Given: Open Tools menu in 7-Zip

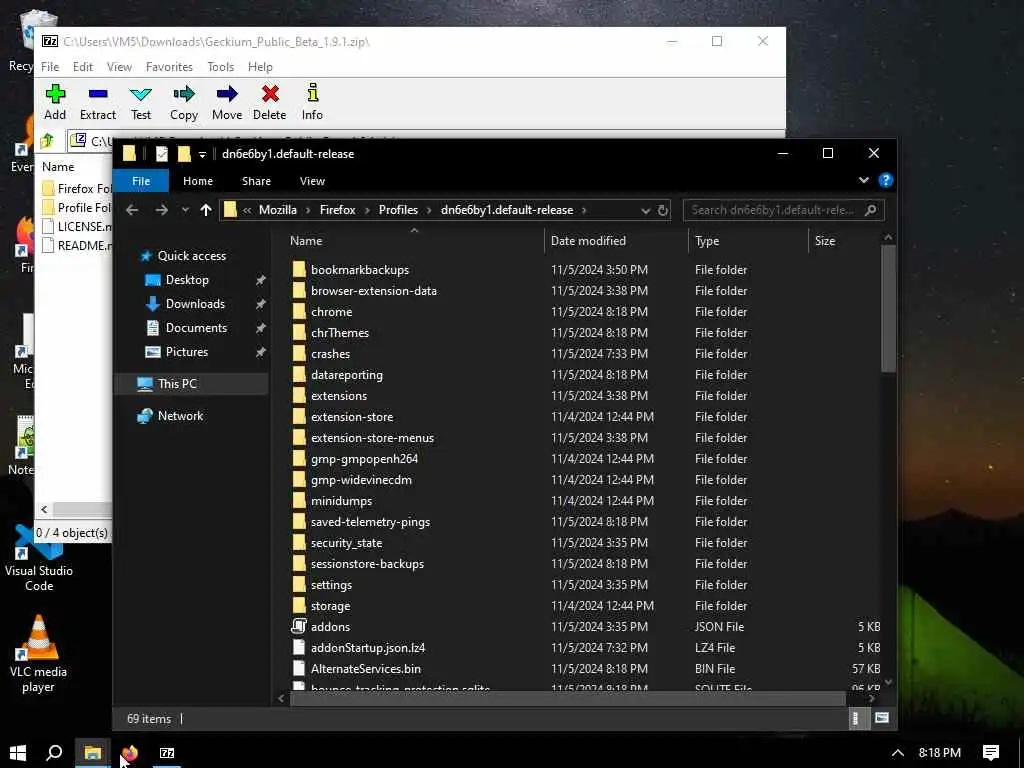Looking at the screenshot, I should coord(220,67).
